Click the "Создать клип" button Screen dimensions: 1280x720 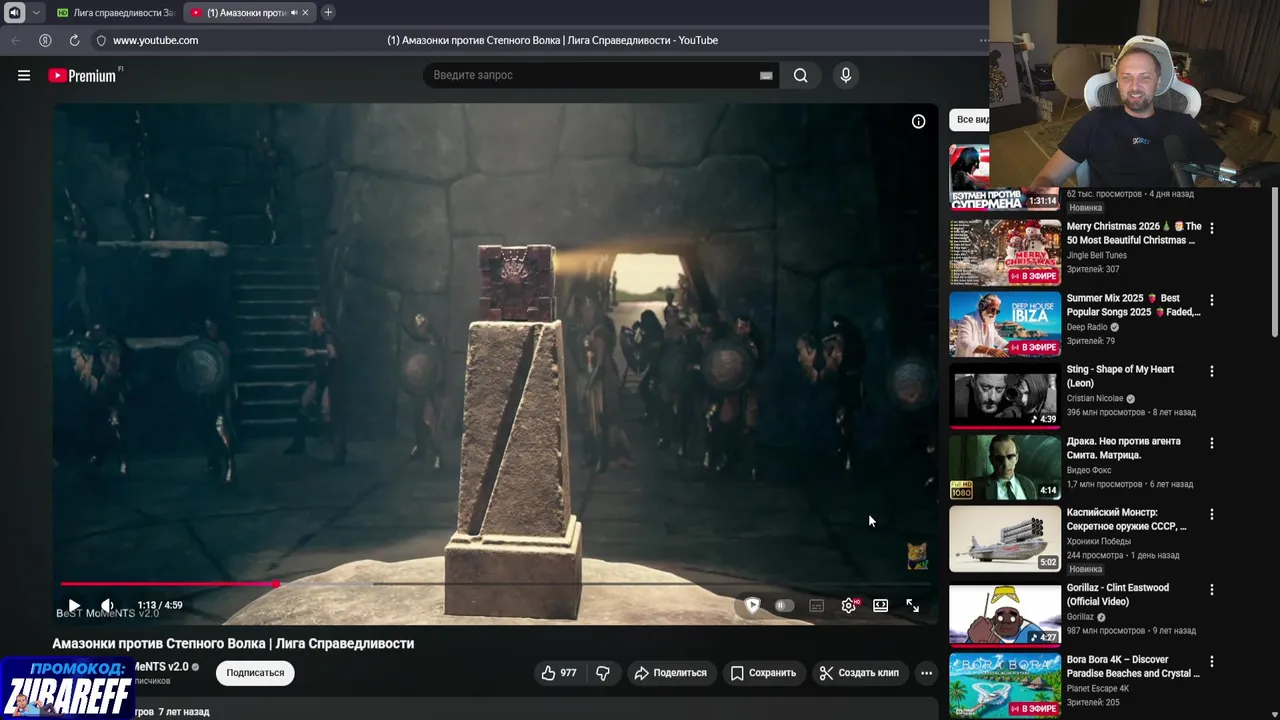point(859,673)
